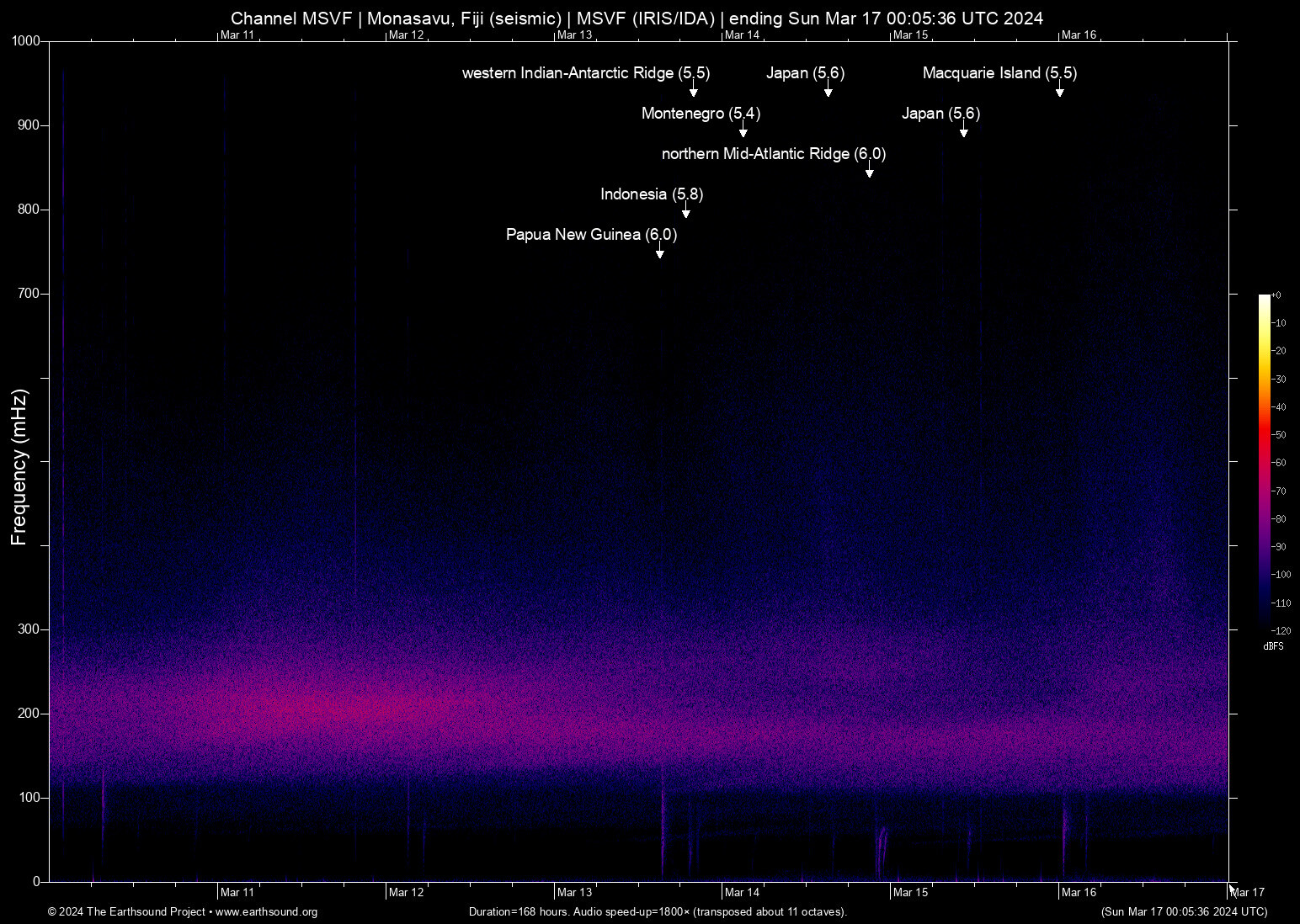1300x924 pixels.
Task: Click the arrow marker beneath Indonesia (5.8)
Action: [686, 211]
